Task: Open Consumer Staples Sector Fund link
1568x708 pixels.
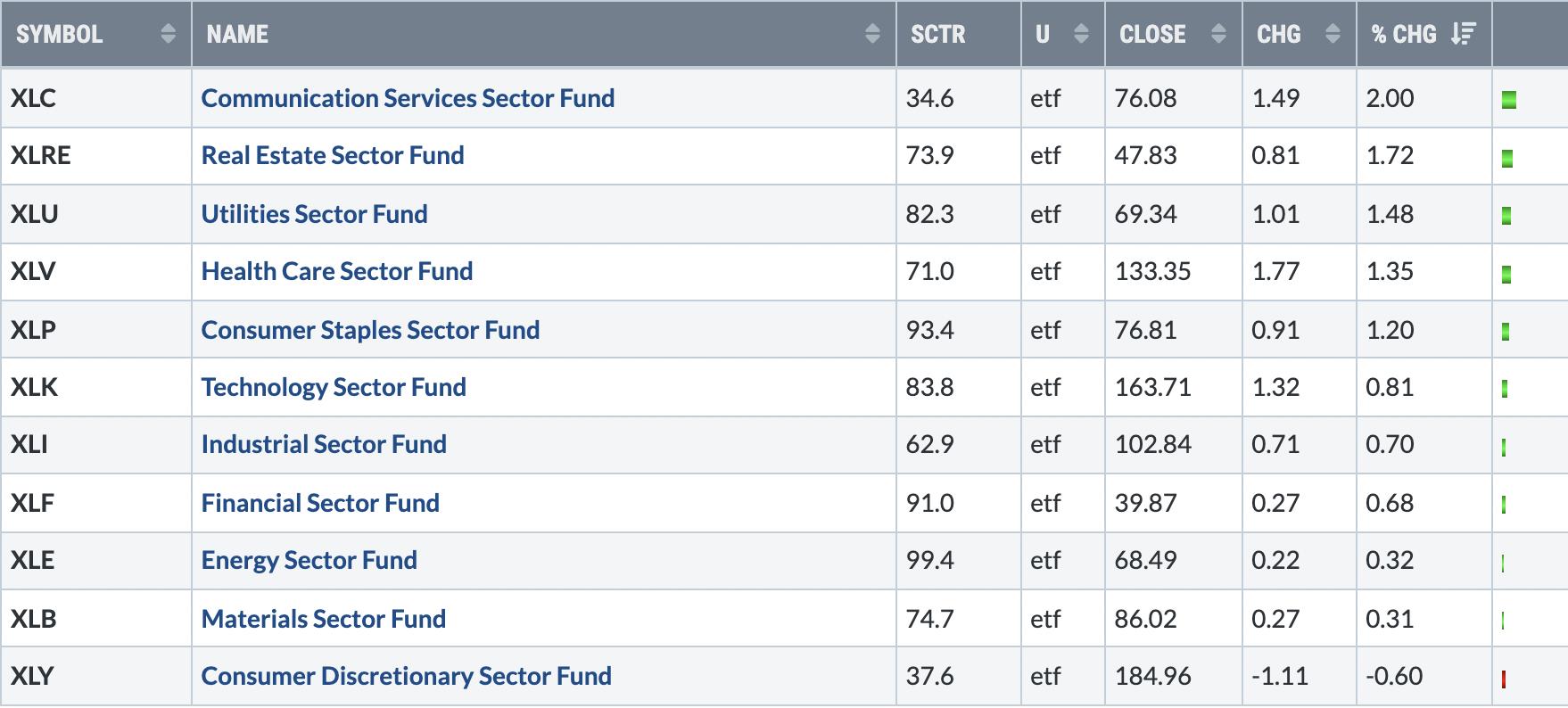Action: 370,330
